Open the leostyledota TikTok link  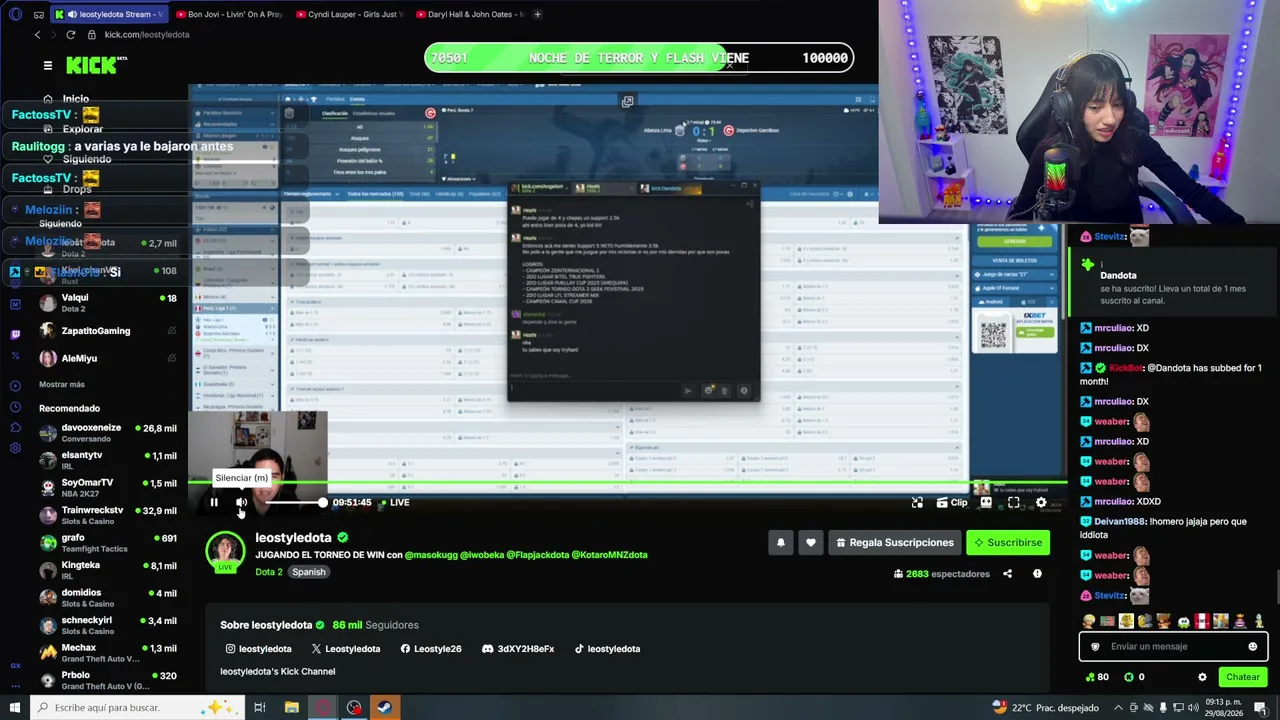[606, 649]
